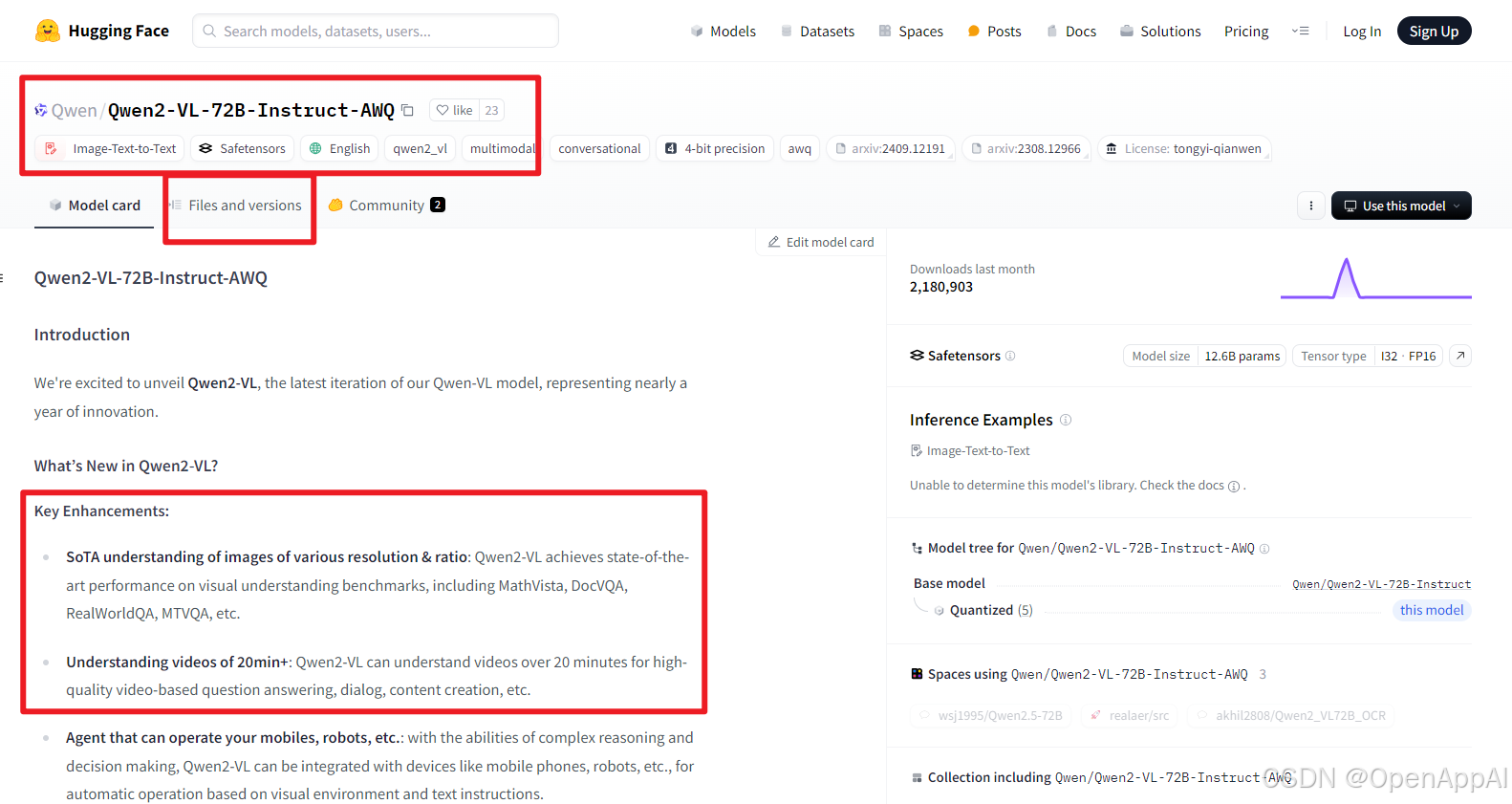
Task: Click the Safetensors info icon
Action: tap(1010, 356)
